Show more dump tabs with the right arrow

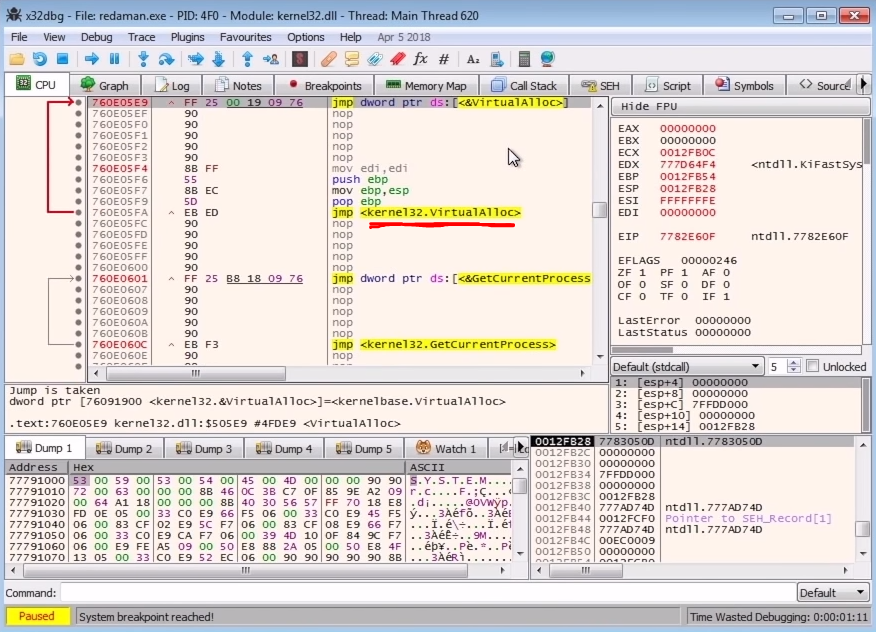click(x=520, y=446)
